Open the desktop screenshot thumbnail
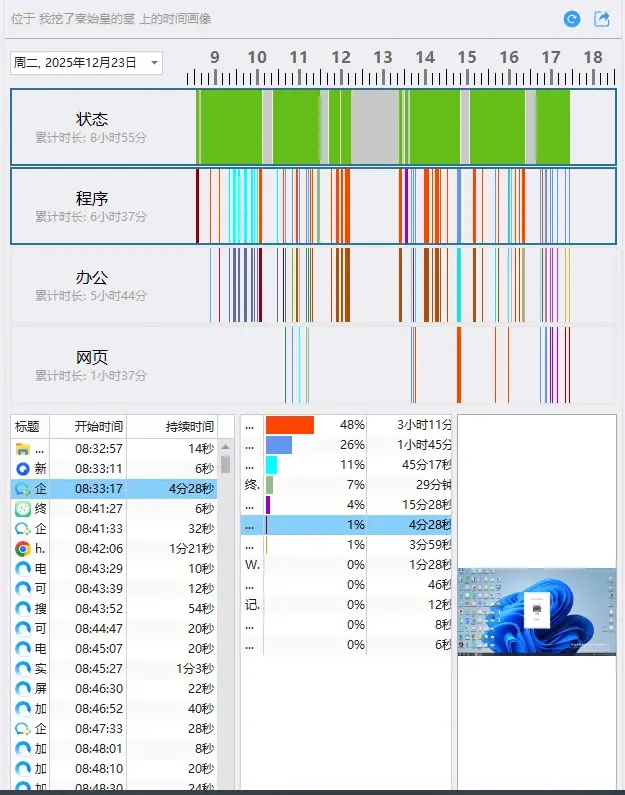The width and height of the screenshot is (625, 795). (x=537, y=611)
